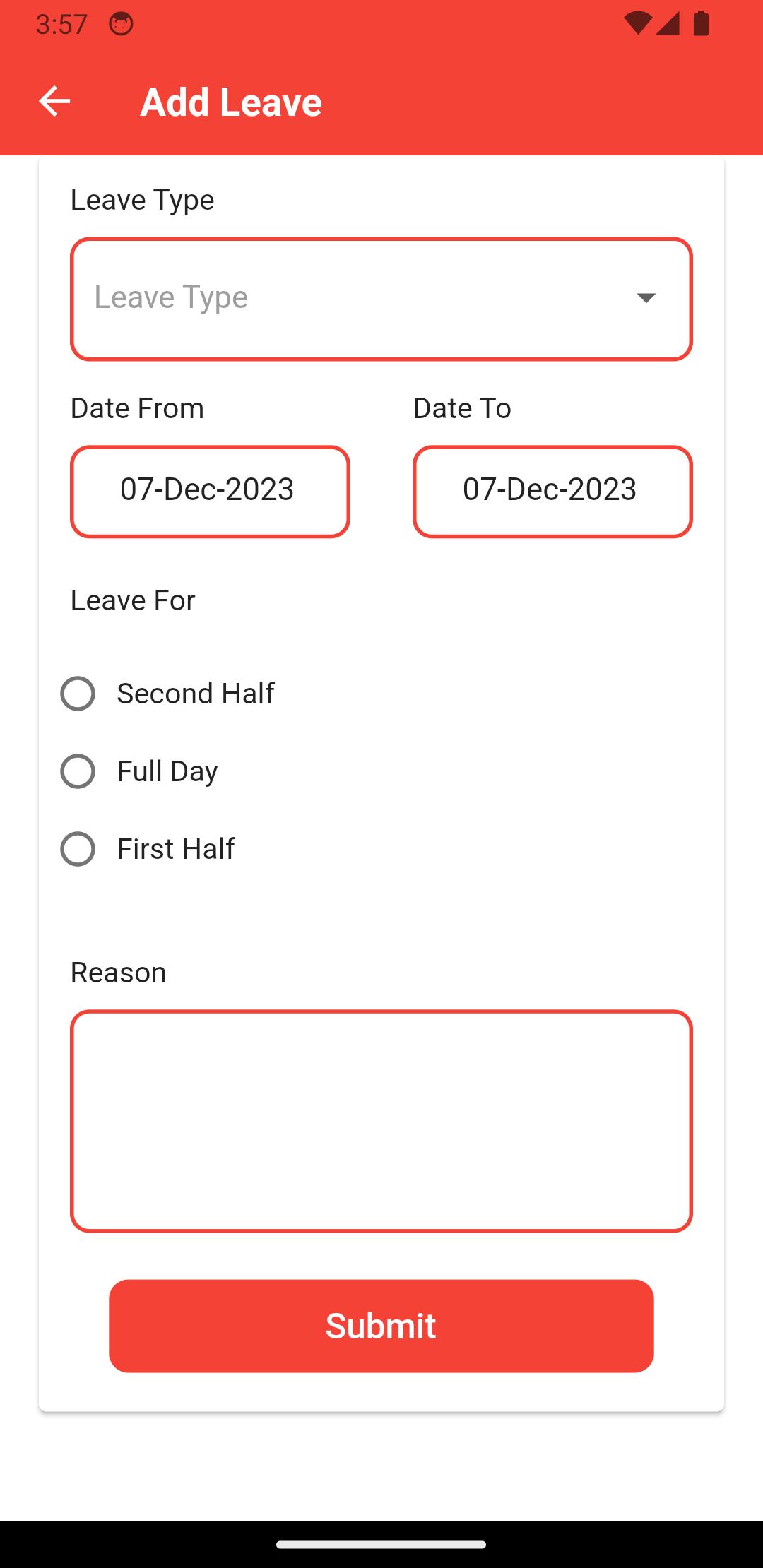
Task: Select the Second Half radio button
Action: [78, 694]
